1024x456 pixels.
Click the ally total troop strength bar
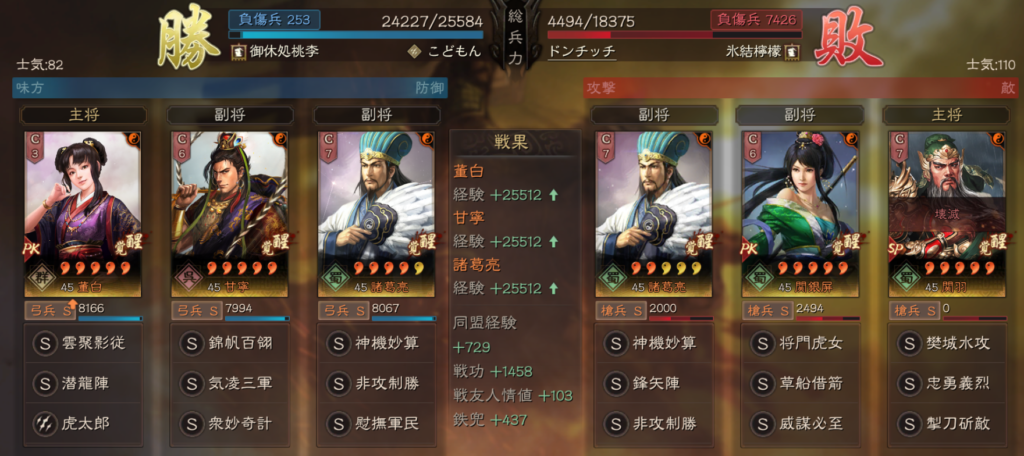click(356, 35)
